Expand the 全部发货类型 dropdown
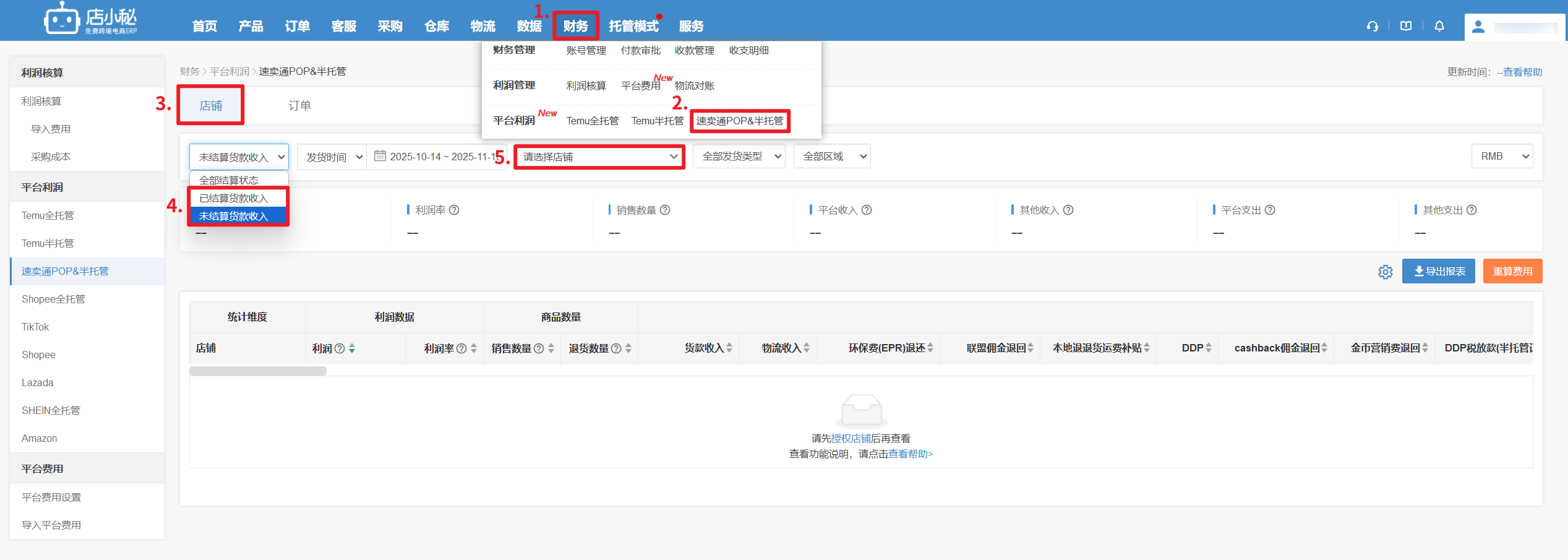The height and width of the screenshot is (560, 1568). 739,157
